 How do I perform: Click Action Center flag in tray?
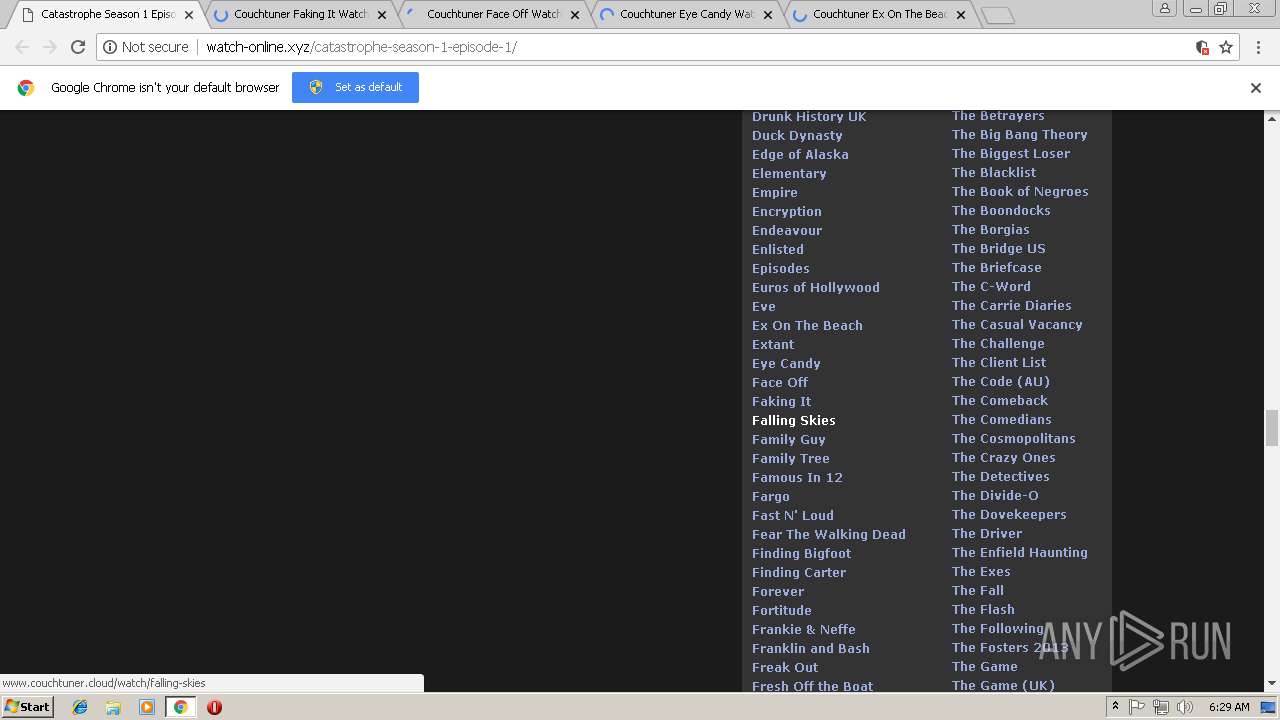click(x=1137, y=707)
